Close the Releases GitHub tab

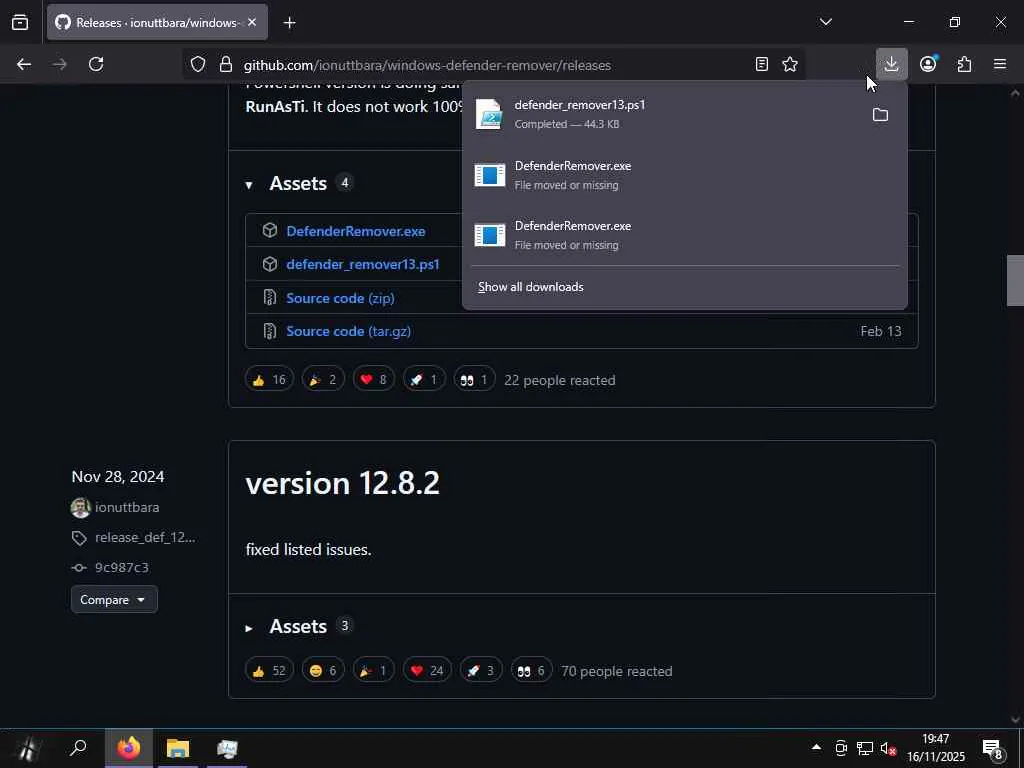pos(252,22)
